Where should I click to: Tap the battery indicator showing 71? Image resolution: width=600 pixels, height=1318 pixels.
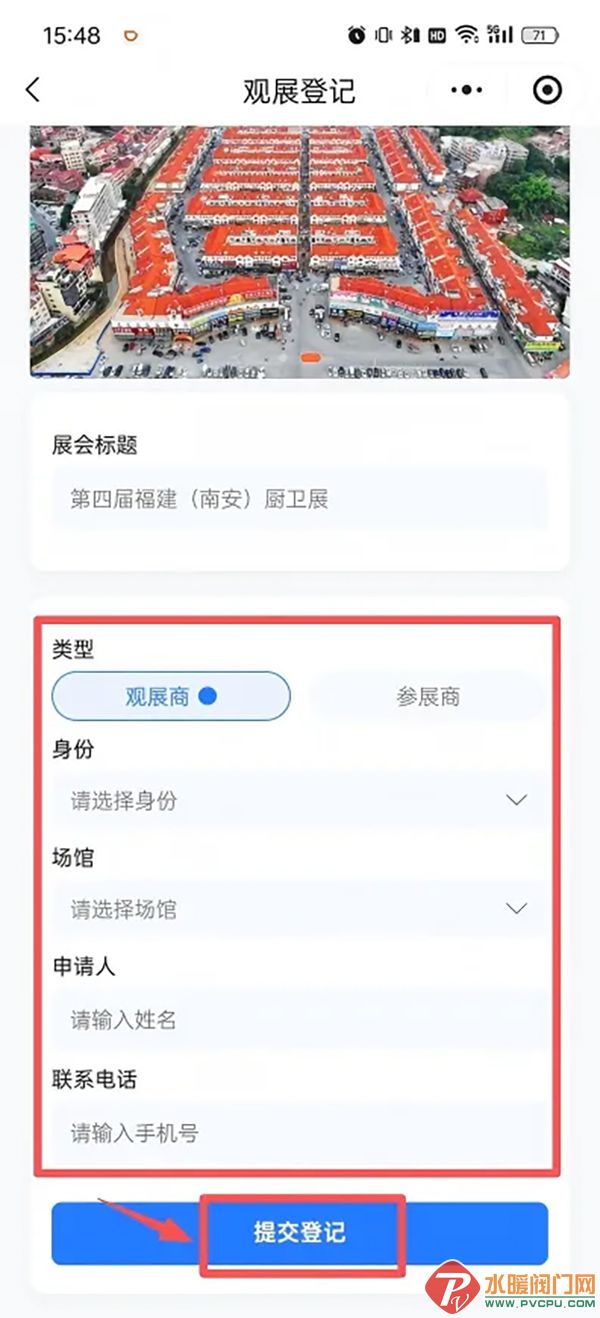pyautogui.click(x=538, y=35)
